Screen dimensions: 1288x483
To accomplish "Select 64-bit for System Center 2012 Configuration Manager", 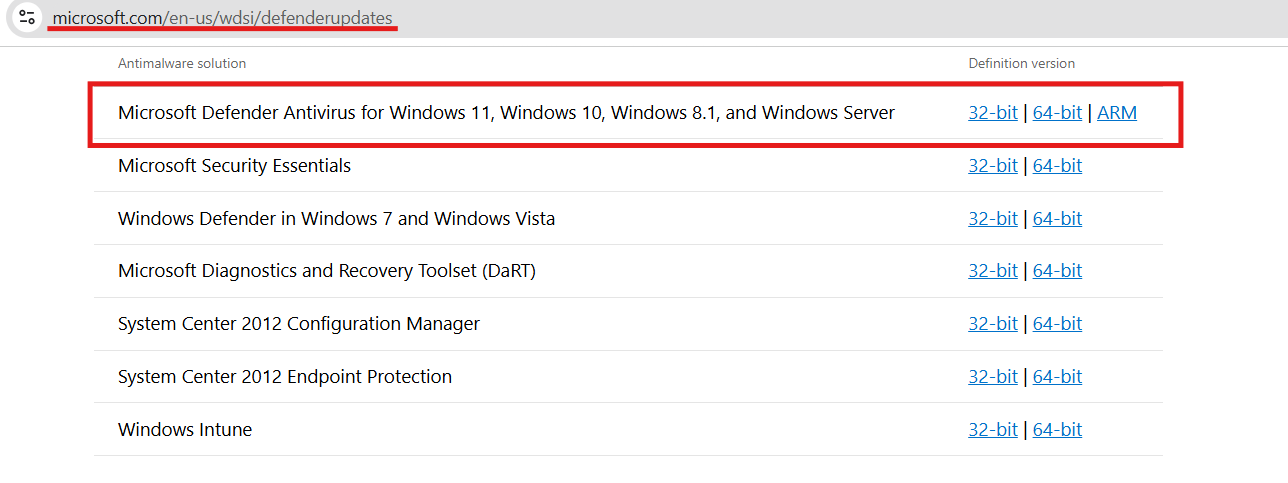I will coord(1057,324).
